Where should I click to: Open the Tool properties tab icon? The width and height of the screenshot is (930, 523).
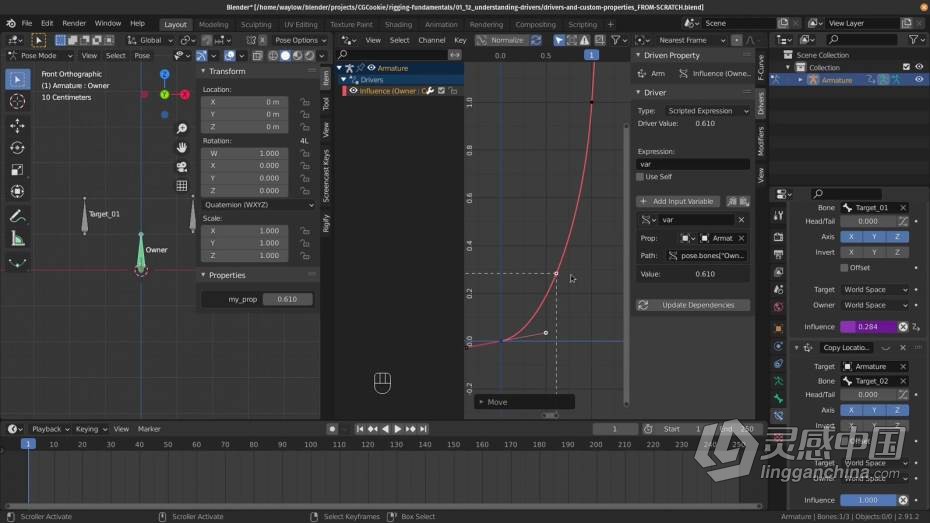[x=779, y=216]
